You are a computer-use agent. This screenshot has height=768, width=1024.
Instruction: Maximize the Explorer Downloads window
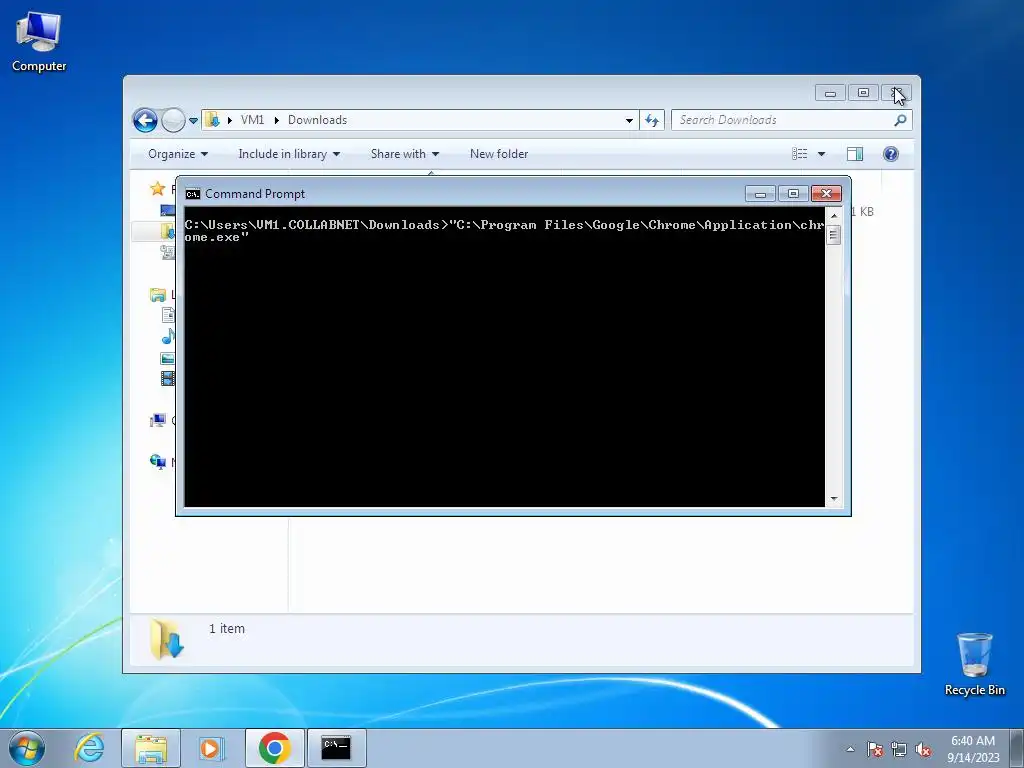coord(863,93)
